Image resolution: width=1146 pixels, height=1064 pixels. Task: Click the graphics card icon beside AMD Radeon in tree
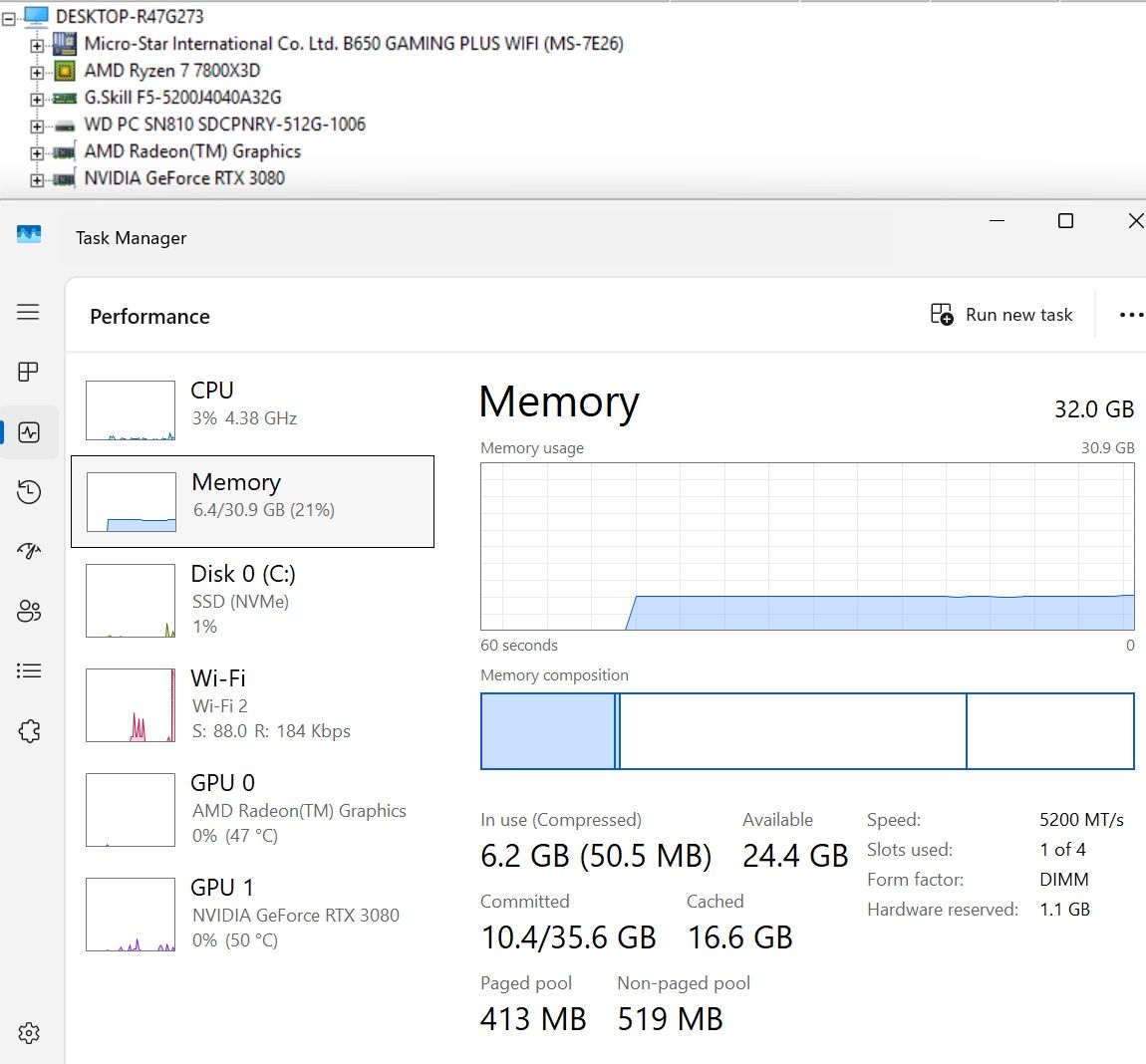click(x=65, y=152)
